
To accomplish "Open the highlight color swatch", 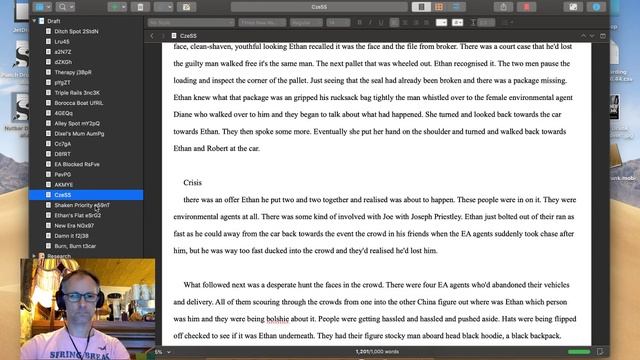I will click(458, 22).
